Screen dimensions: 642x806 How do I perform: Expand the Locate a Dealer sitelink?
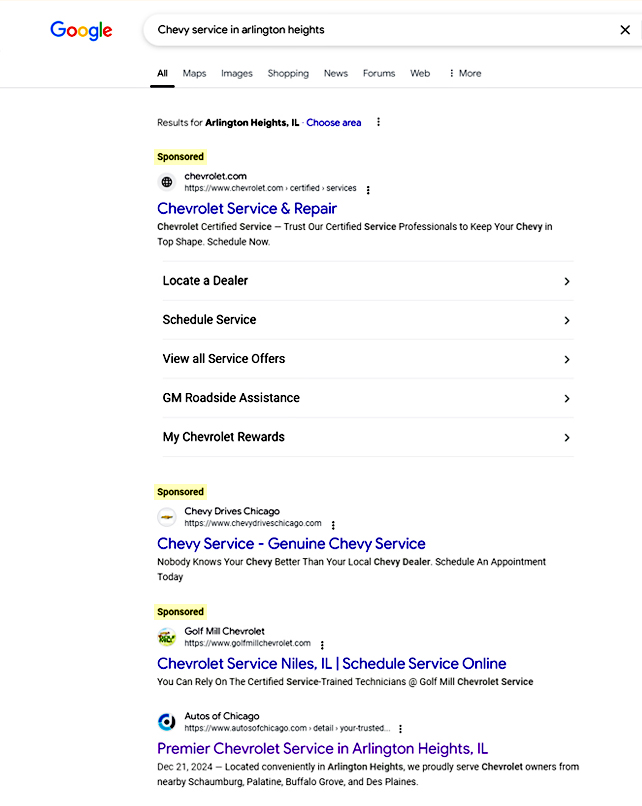pyautogui.click(x=567, y=281)
